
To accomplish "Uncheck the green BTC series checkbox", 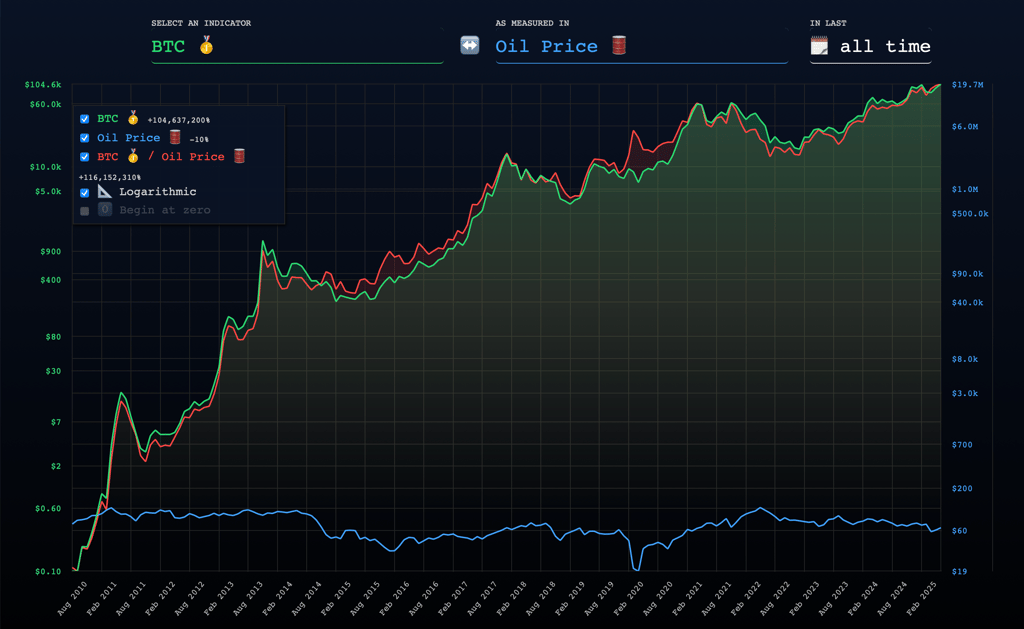I will point(84,119).
